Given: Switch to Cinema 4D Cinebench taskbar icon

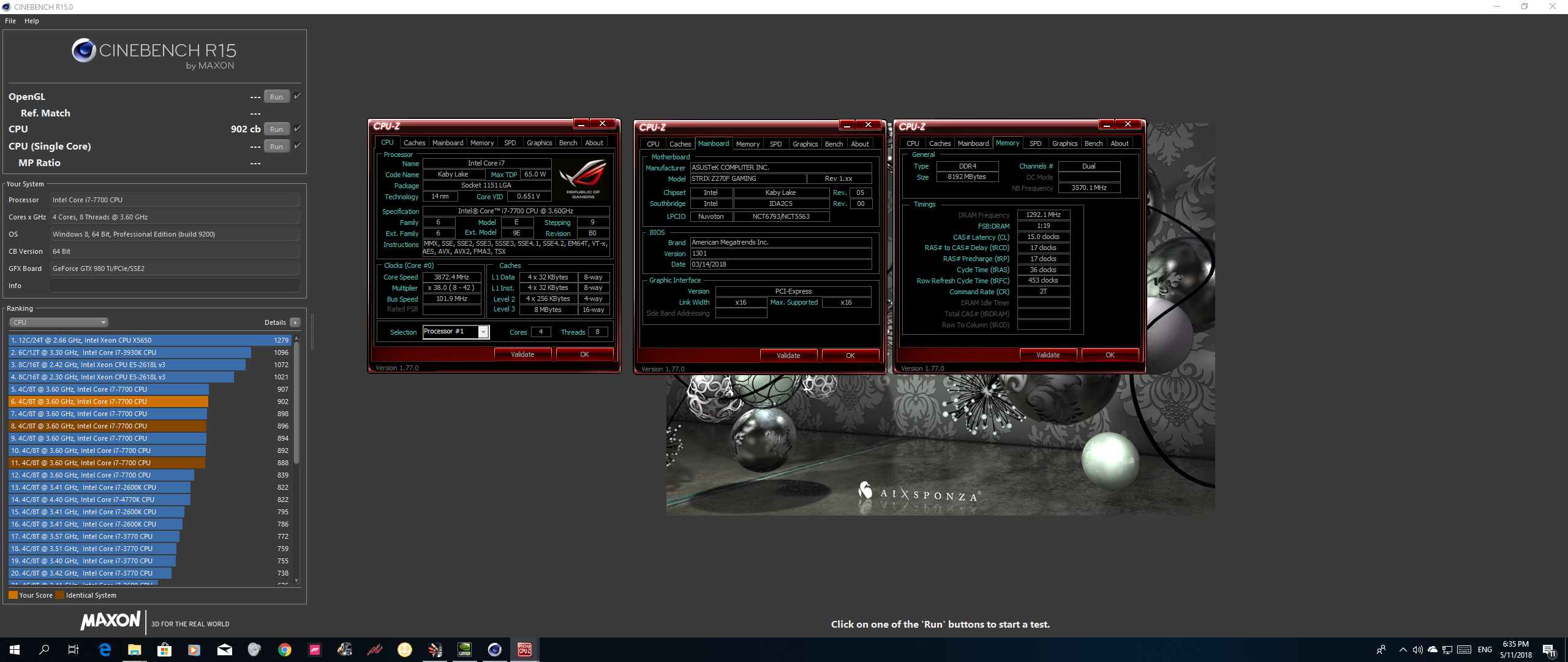Looking at the screenshot, I should point(495,650).
